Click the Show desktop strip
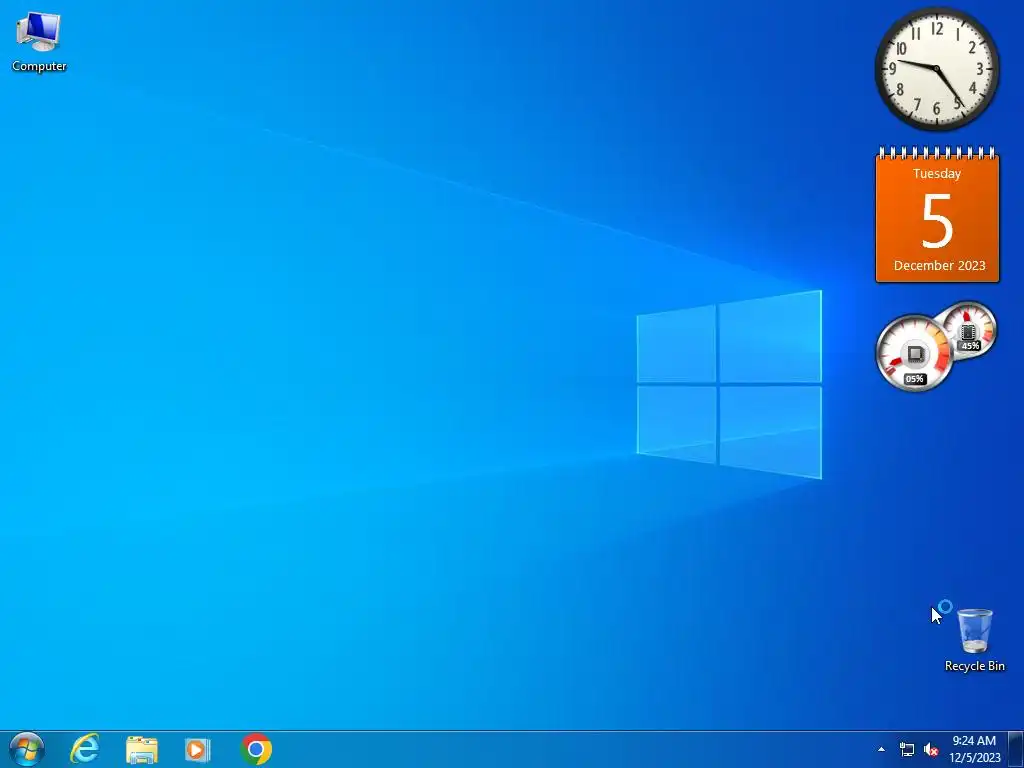This screenshot has height=768, width=1024. 1016,750
